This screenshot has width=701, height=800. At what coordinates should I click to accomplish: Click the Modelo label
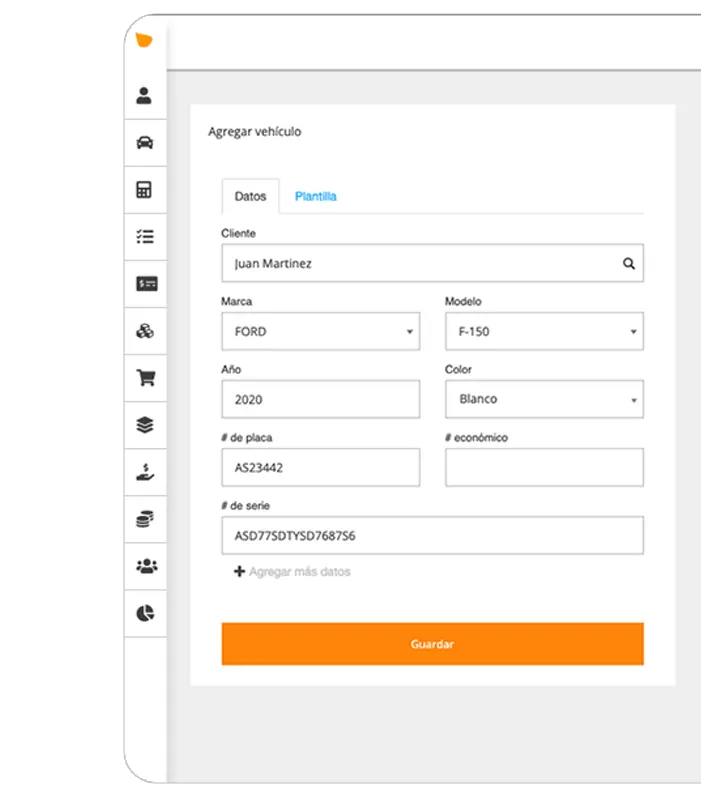click(463, 302)
